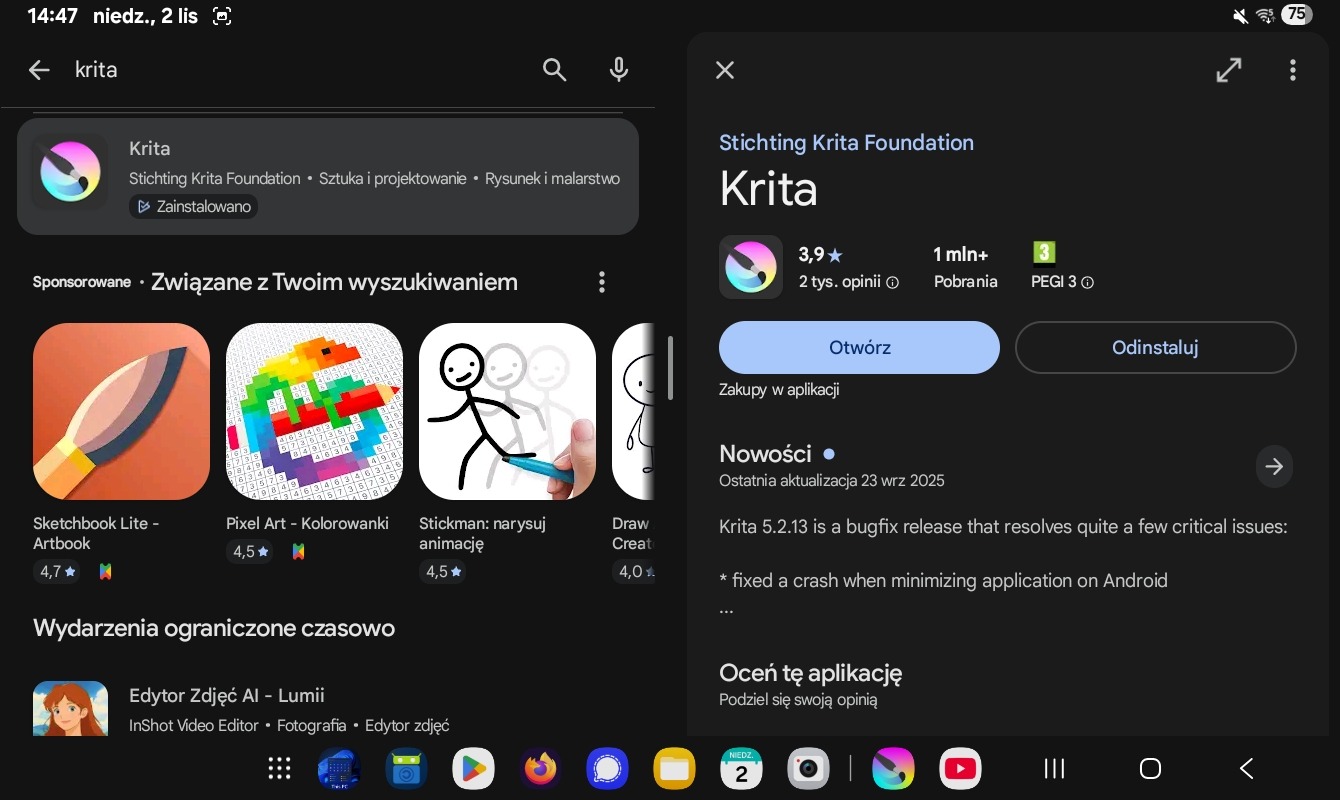Open Pixel Art Kolorowanki app thumbnail
The image size is (1340, 800).
click(x=314, y=411)
